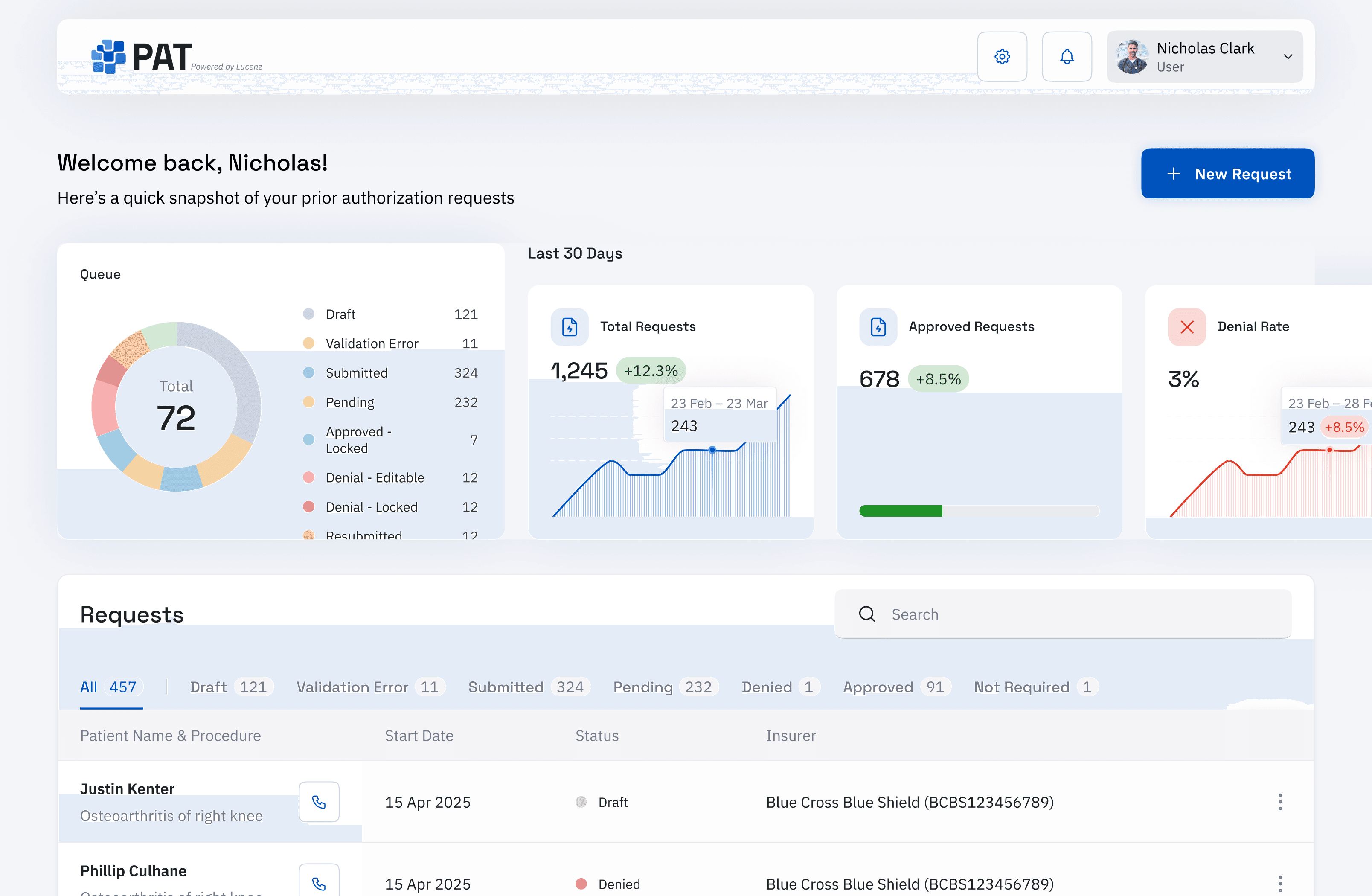This screenshot has height=896, width=1372.
Task: Click the phone icon for Justin Kenter
Action: point(319,801)
